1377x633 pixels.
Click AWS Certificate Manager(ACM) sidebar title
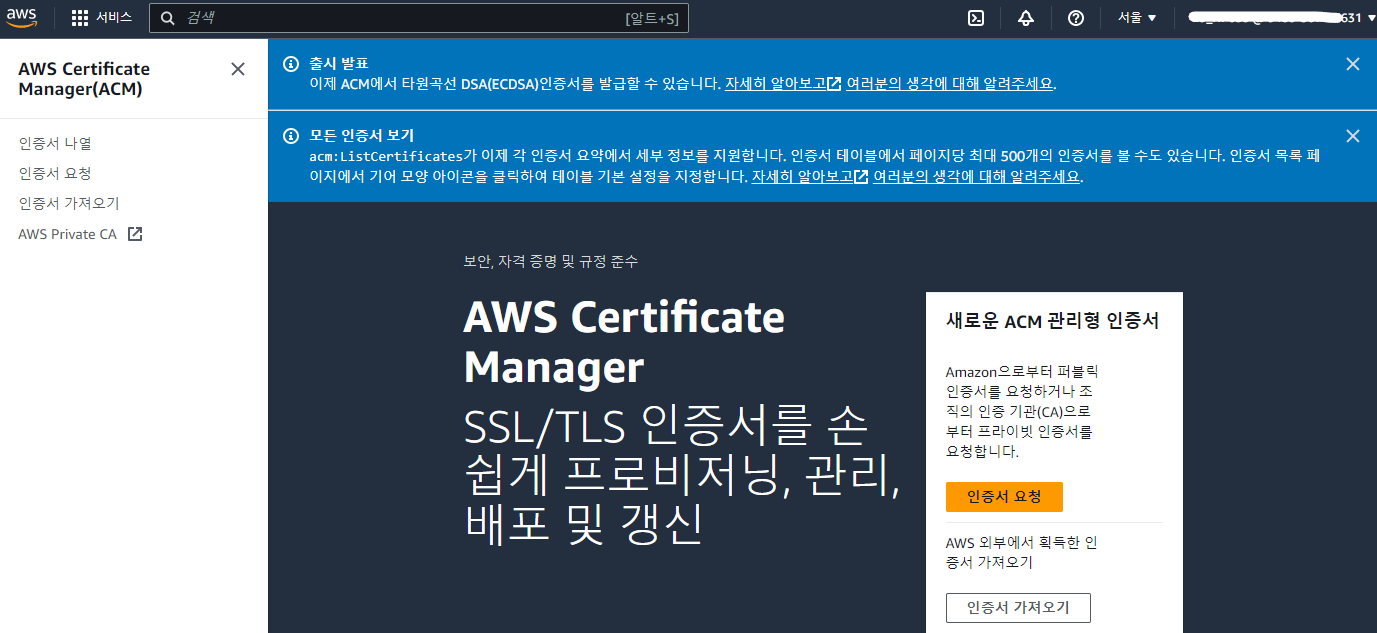point(84,79)
